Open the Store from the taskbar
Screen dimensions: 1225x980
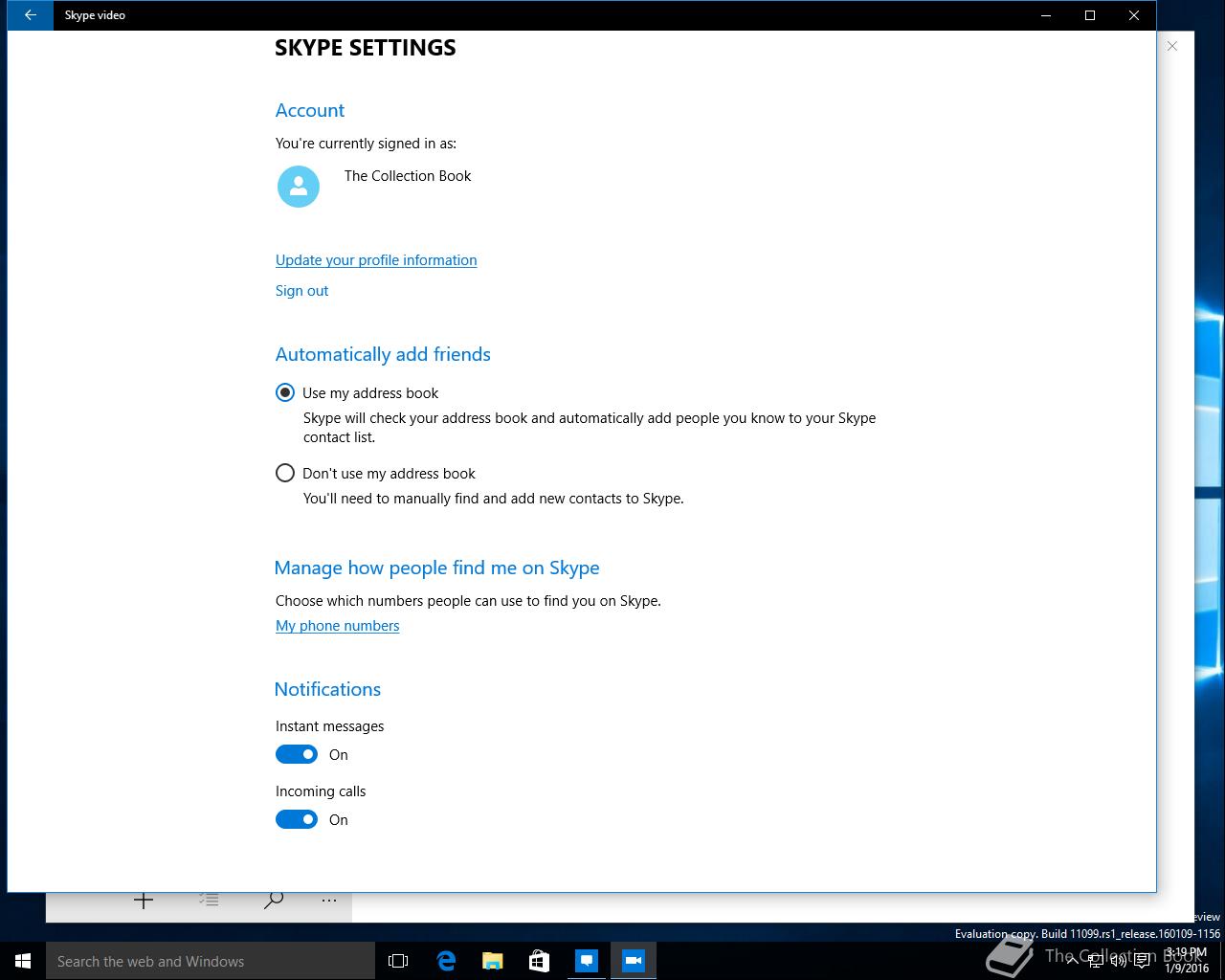(x=540, y=961)
